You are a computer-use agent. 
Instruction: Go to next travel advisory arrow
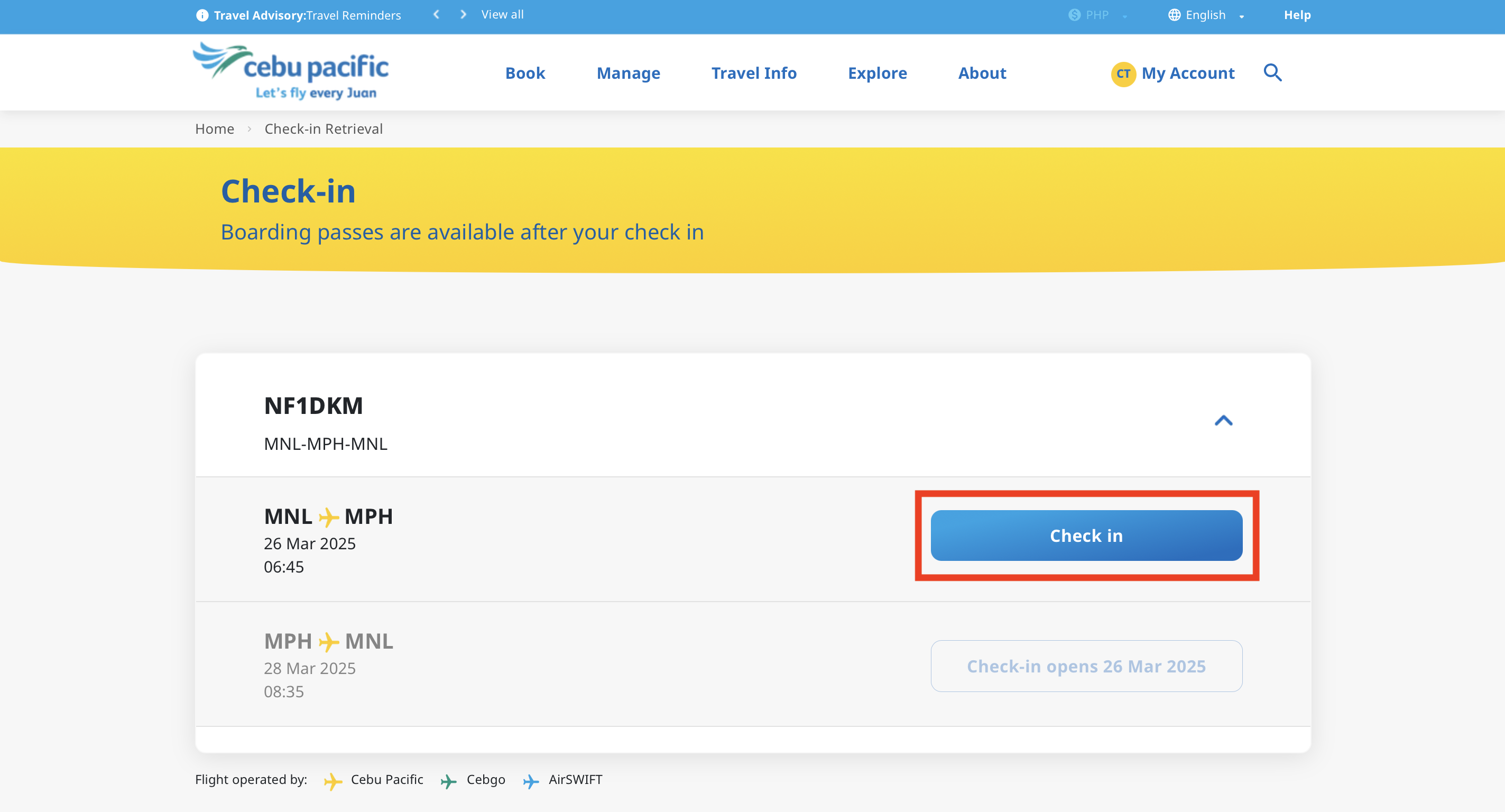coord(463,15)
